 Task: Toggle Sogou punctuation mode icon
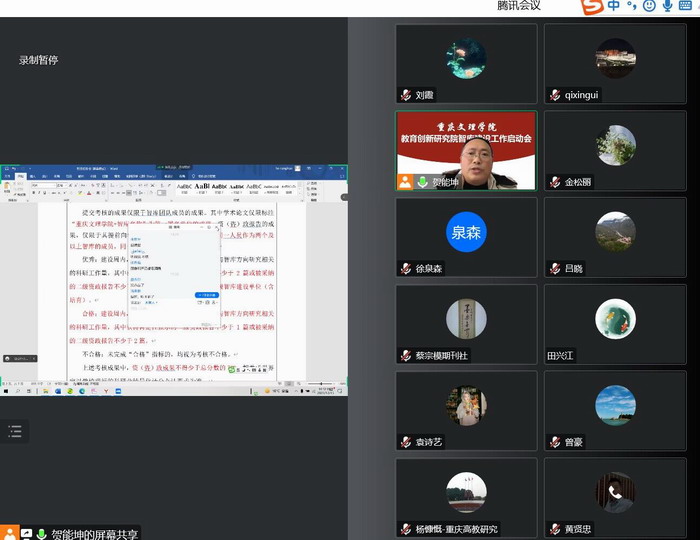632,5
